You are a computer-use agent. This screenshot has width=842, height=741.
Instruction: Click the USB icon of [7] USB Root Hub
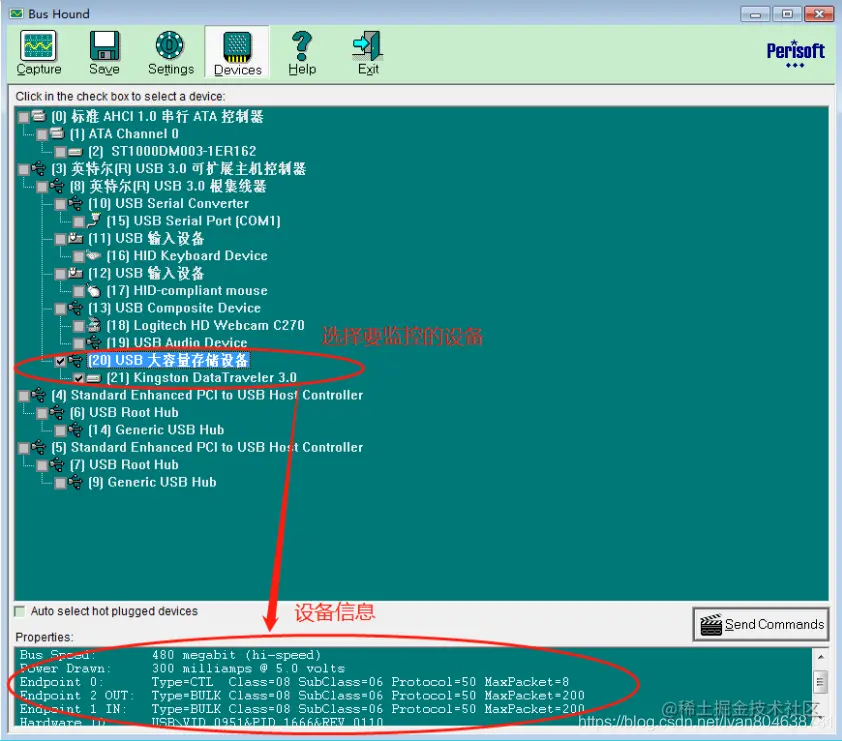57,464
